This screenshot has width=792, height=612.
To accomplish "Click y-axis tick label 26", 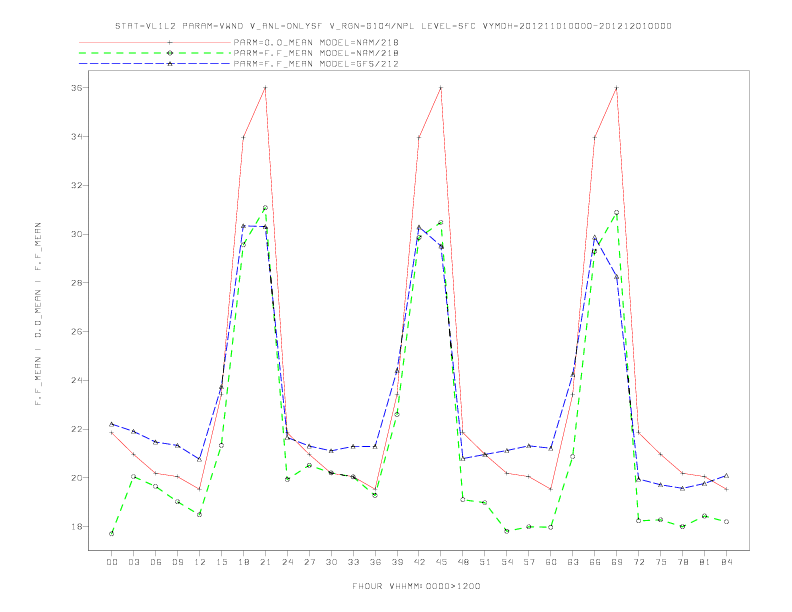I will (77, 332).
